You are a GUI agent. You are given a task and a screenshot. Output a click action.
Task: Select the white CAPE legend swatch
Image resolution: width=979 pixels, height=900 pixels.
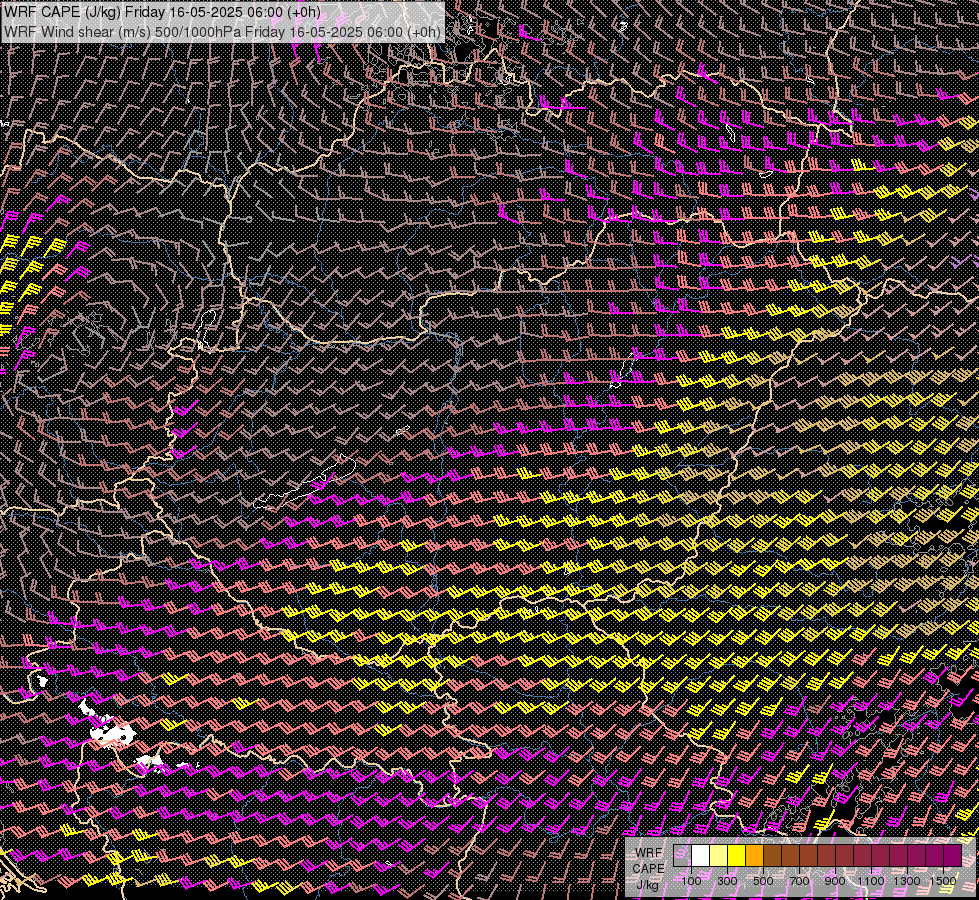701,855
